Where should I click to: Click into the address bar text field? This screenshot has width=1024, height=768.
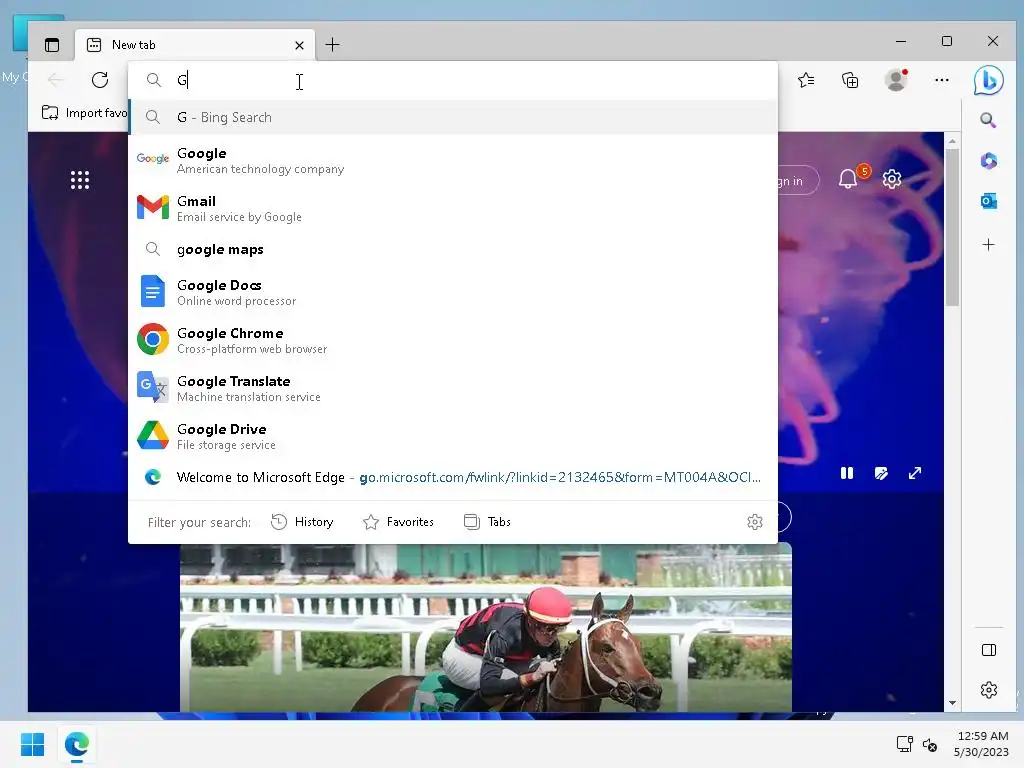[x=453, y=80]
